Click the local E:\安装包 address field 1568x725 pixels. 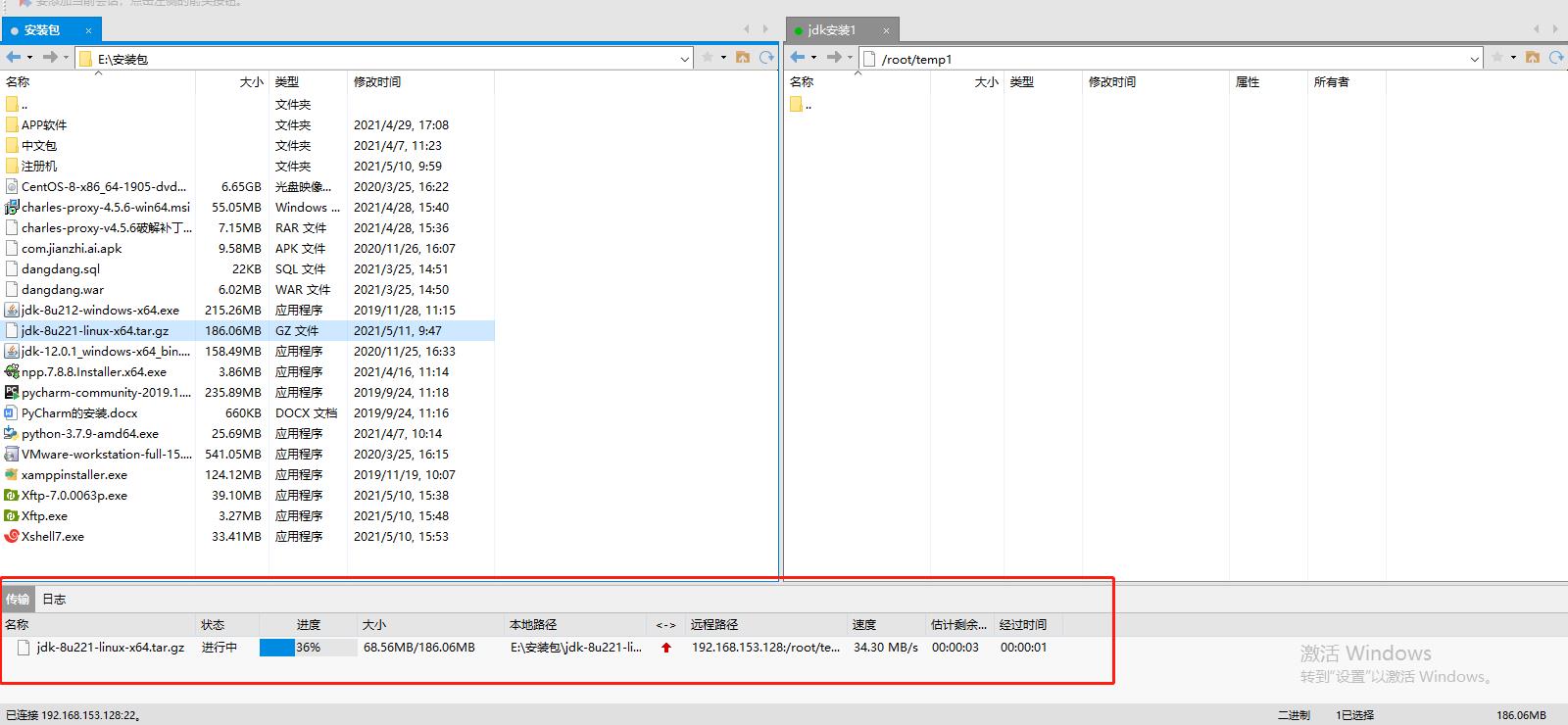[385, 59]
